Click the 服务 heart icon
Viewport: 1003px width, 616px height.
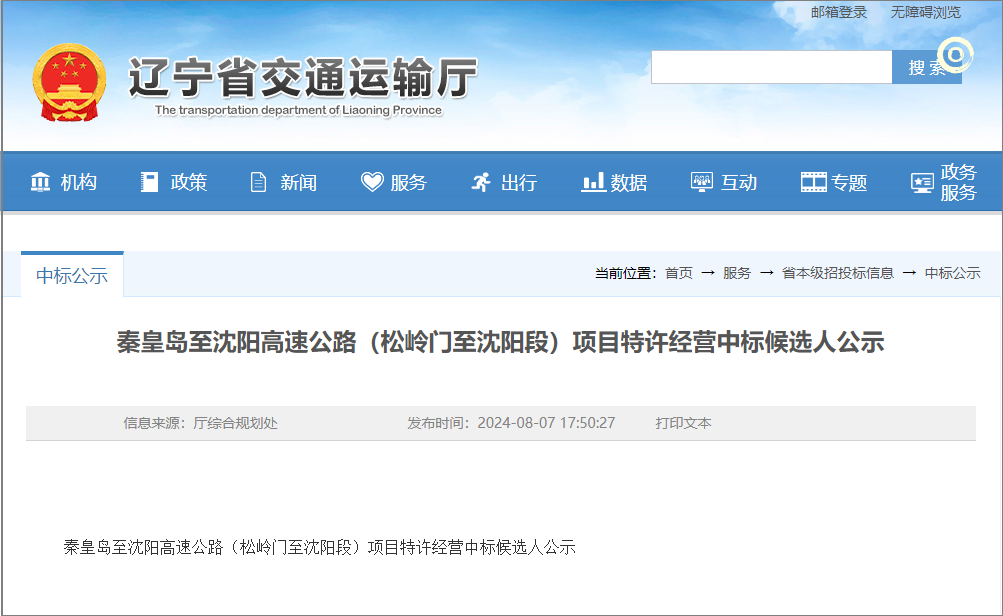372,182
